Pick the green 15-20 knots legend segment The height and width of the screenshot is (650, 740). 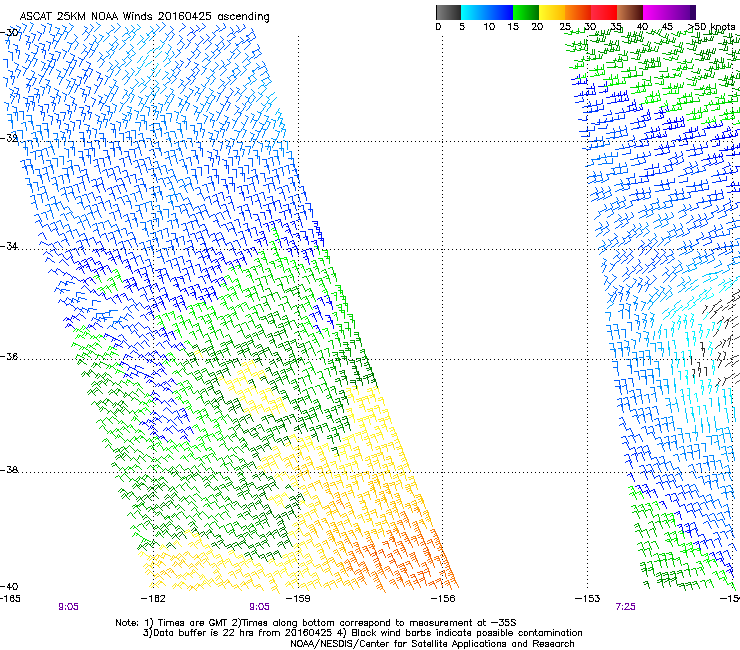click(x=525, y=12)
